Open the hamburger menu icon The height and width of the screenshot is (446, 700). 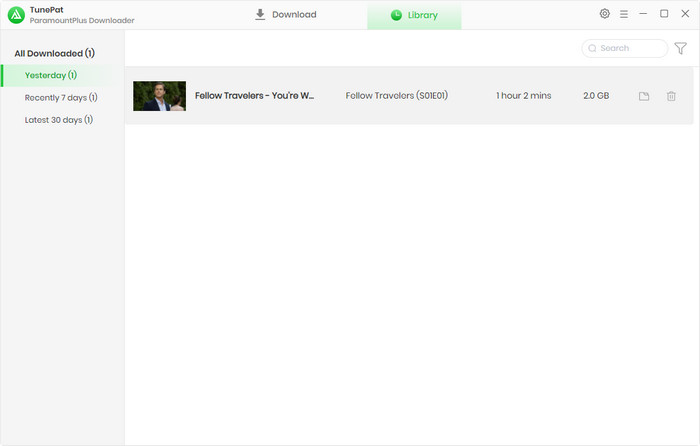[x=624, y=14]
